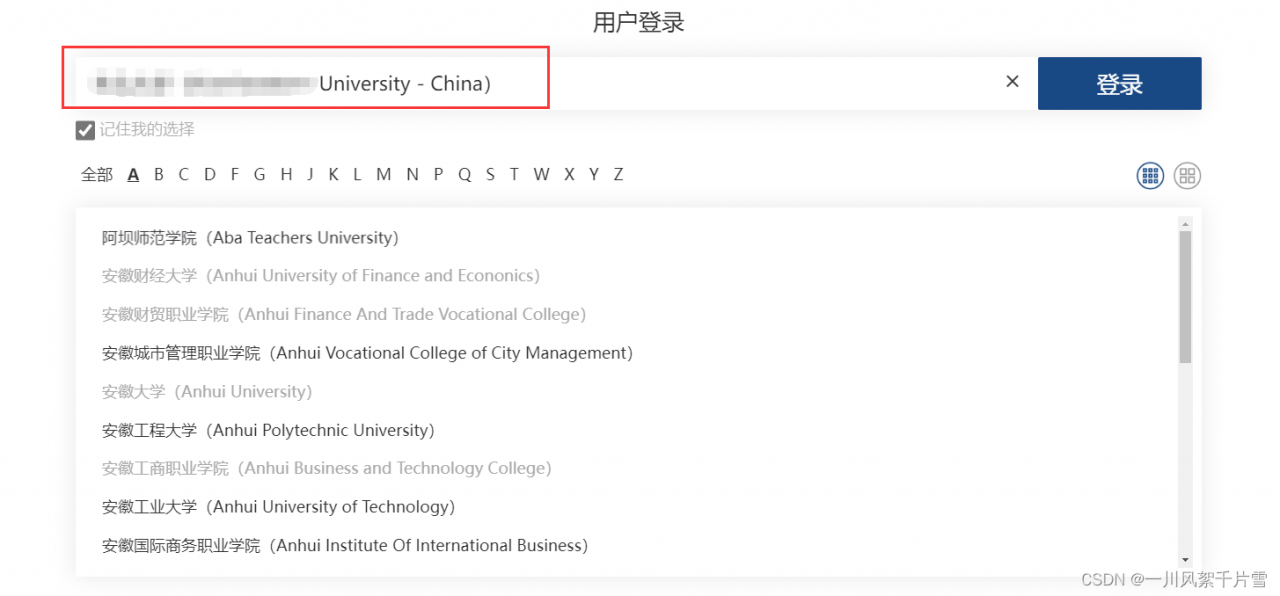Choose letter S in alphabet filter
Viewport: 1280px width, 596px height.
(490, 175)
